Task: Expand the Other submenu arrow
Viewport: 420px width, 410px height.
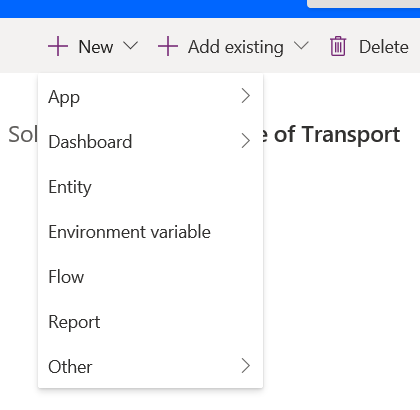Action: [246, 366]
